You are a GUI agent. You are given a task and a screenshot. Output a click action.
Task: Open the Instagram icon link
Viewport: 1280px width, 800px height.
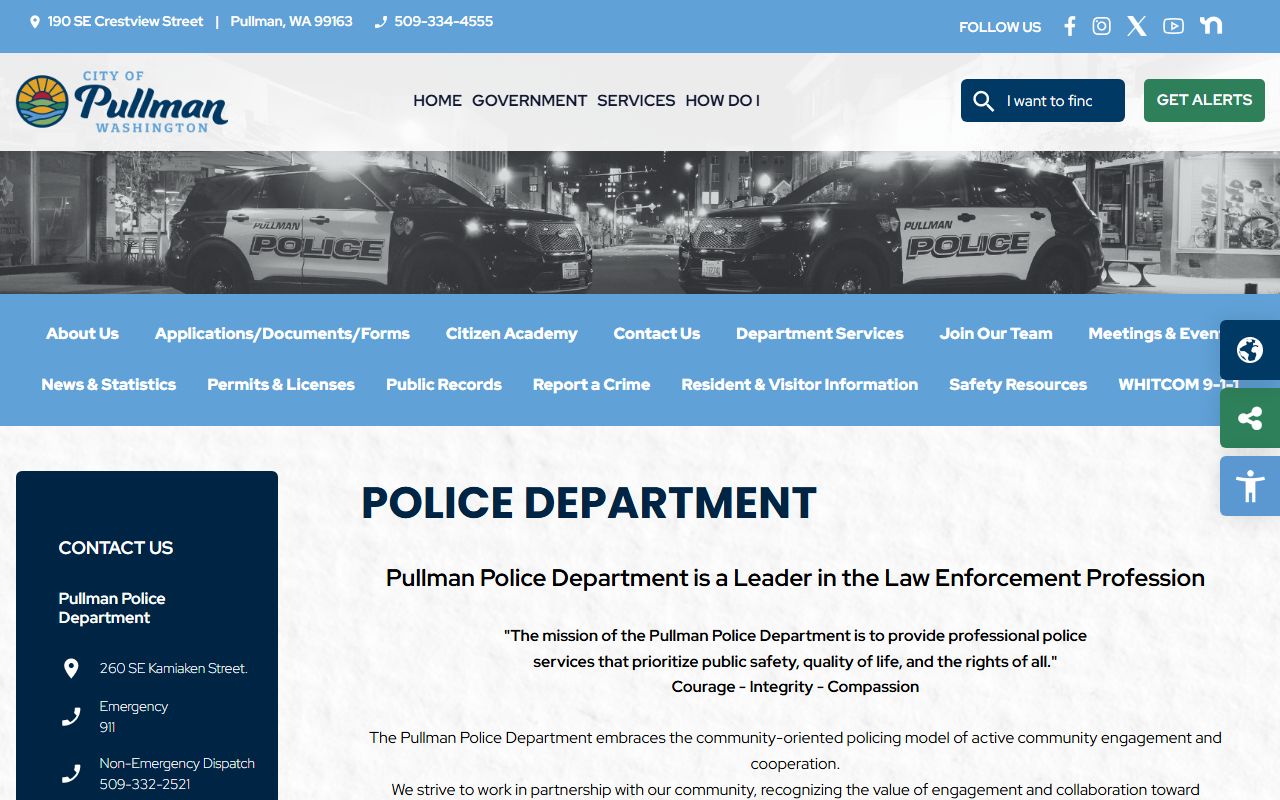click(1101, 26)
